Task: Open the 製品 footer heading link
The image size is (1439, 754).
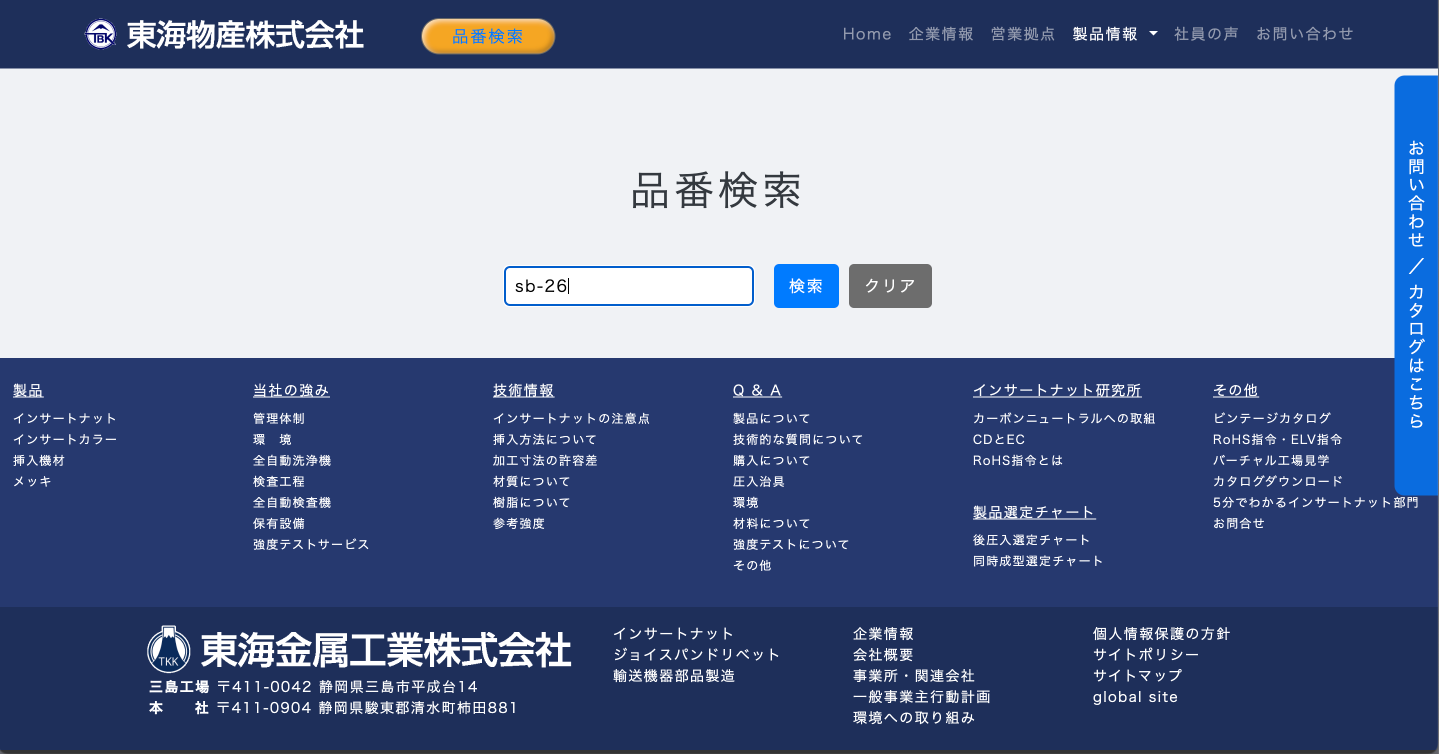Action: point(28,390)
